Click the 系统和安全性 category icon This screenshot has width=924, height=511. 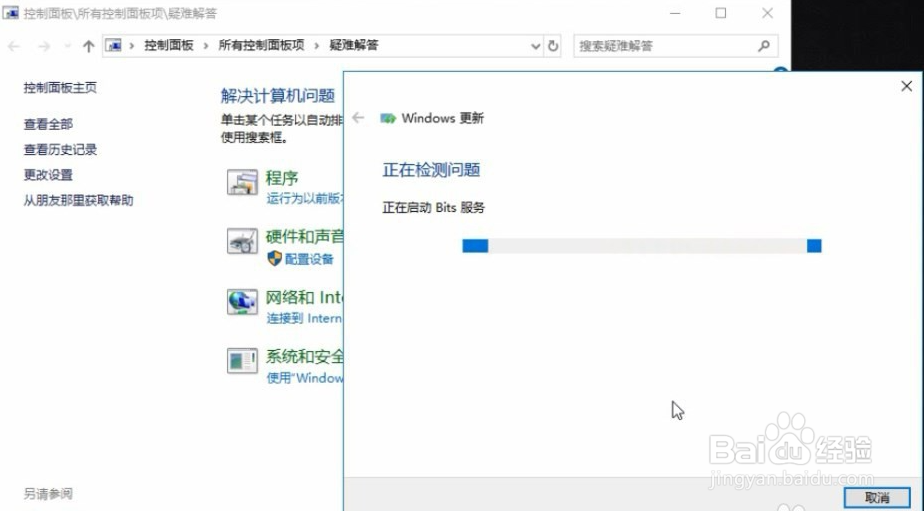[242, 361]
